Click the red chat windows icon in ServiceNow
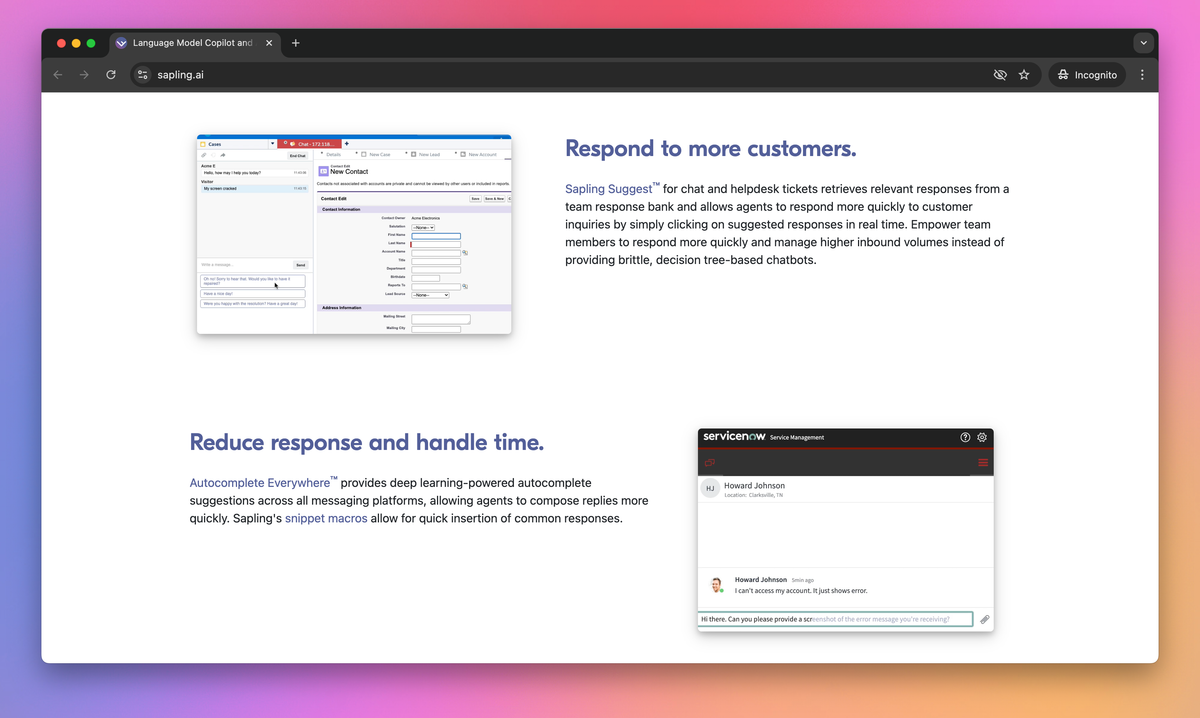Image resolution: width=1200 pixels, height=718 pixels. [710, 463]
